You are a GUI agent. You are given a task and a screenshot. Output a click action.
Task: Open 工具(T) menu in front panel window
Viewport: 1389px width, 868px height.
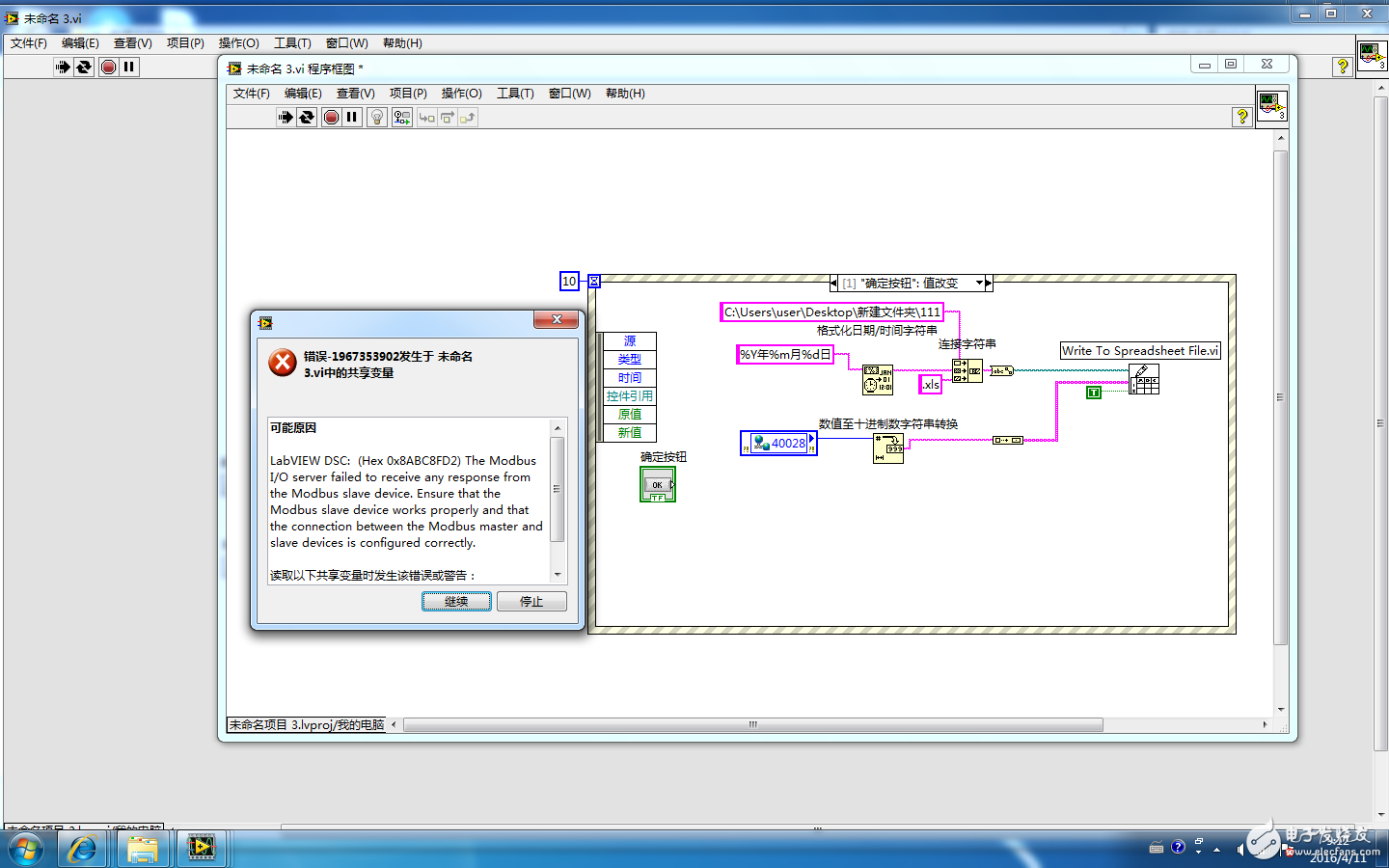[292, 43]
